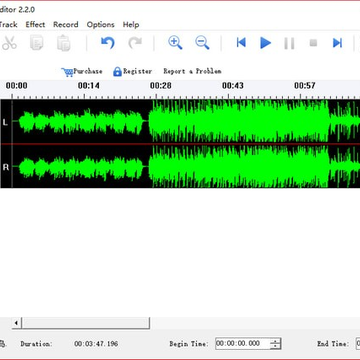Screen dimensions: 360x360
Task: Click the Copy toolbar icon
Action: tap(36, 43)
